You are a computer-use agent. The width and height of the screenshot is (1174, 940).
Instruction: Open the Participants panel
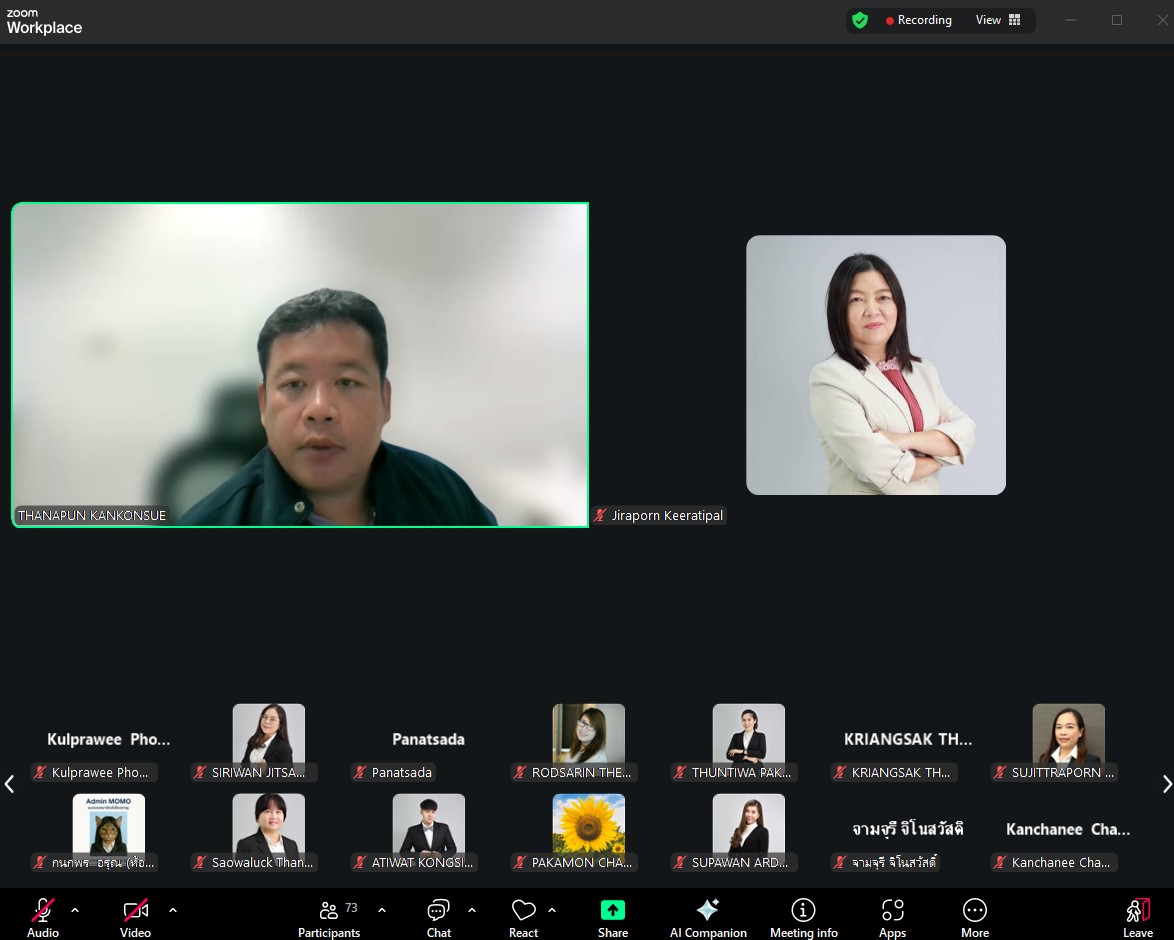click(328, 918)
